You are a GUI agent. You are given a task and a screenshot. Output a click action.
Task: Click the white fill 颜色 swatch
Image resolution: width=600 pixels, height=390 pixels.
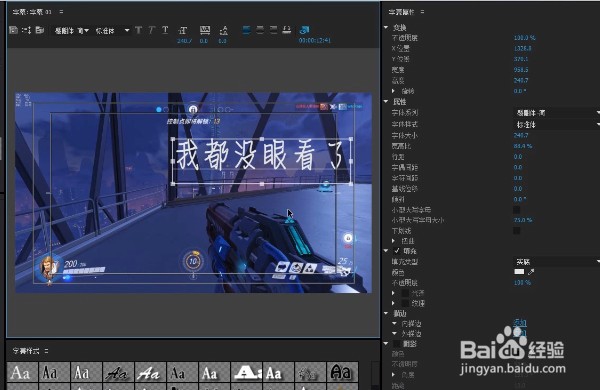[519, 272]
